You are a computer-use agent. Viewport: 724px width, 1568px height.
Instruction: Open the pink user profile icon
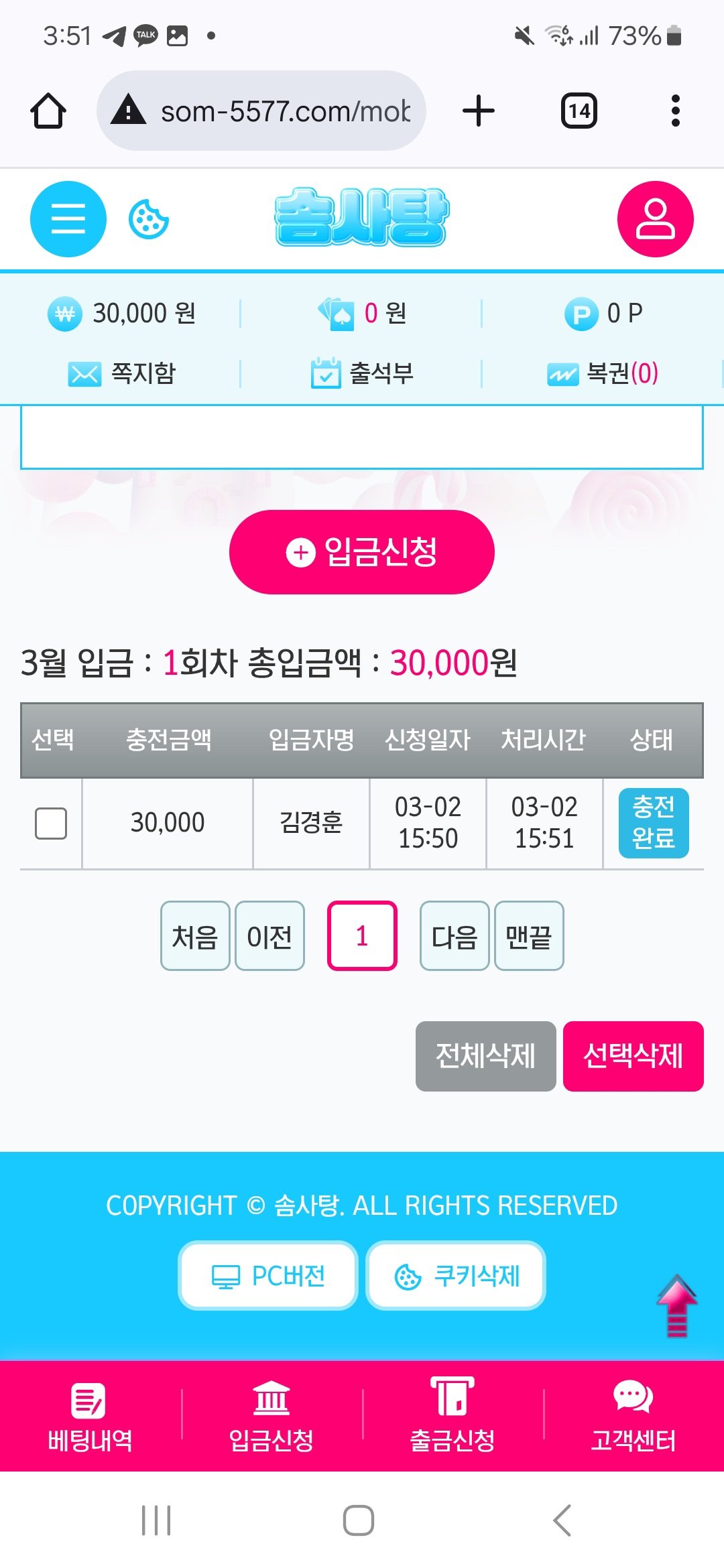coord(655,219)
